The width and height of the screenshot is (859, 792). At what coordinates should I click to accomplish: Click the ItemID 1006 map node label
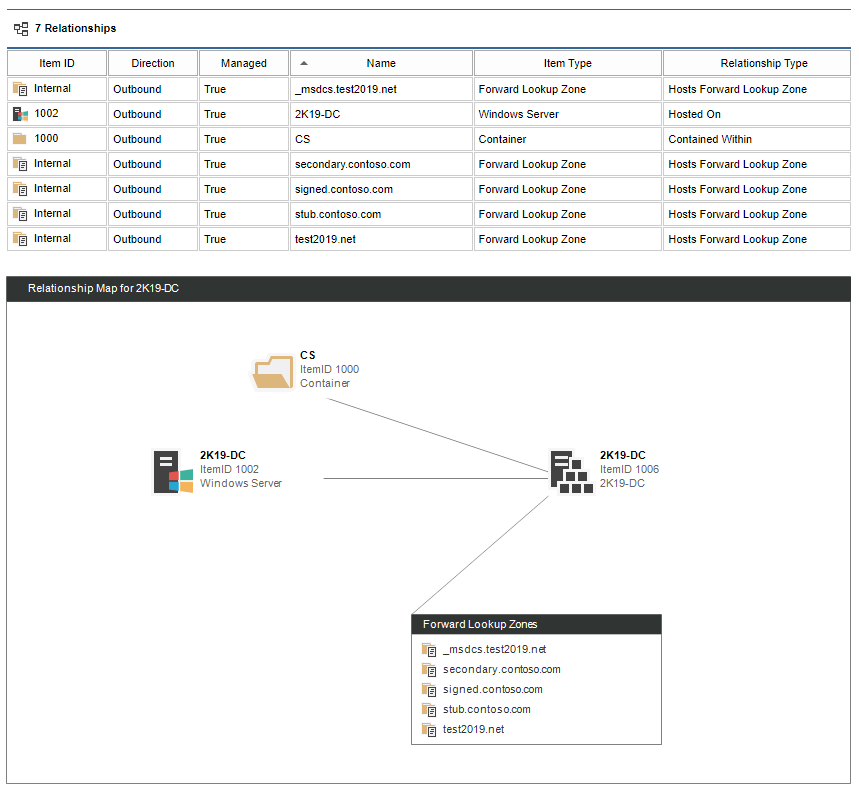click(x=629, y=469)
